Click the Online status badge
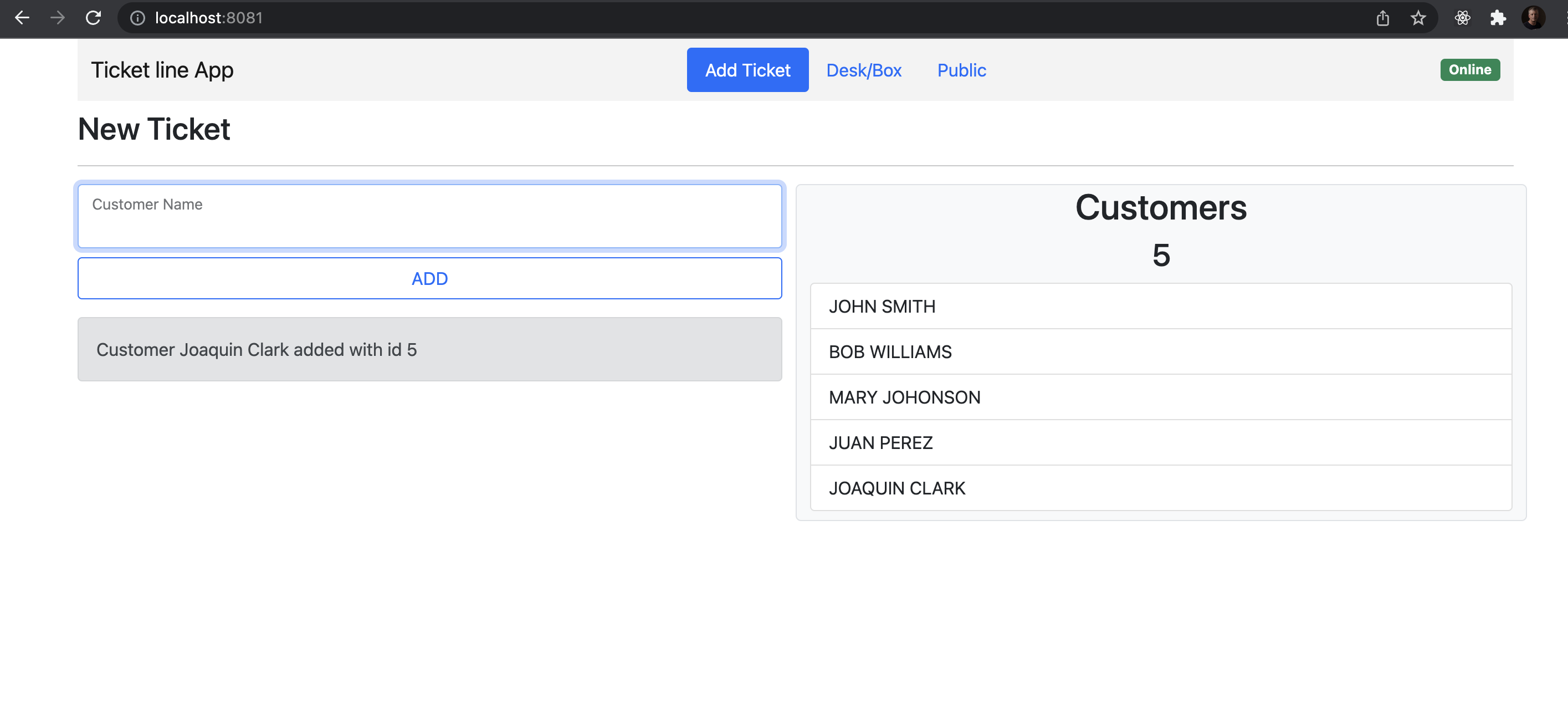 [1469, 69]
